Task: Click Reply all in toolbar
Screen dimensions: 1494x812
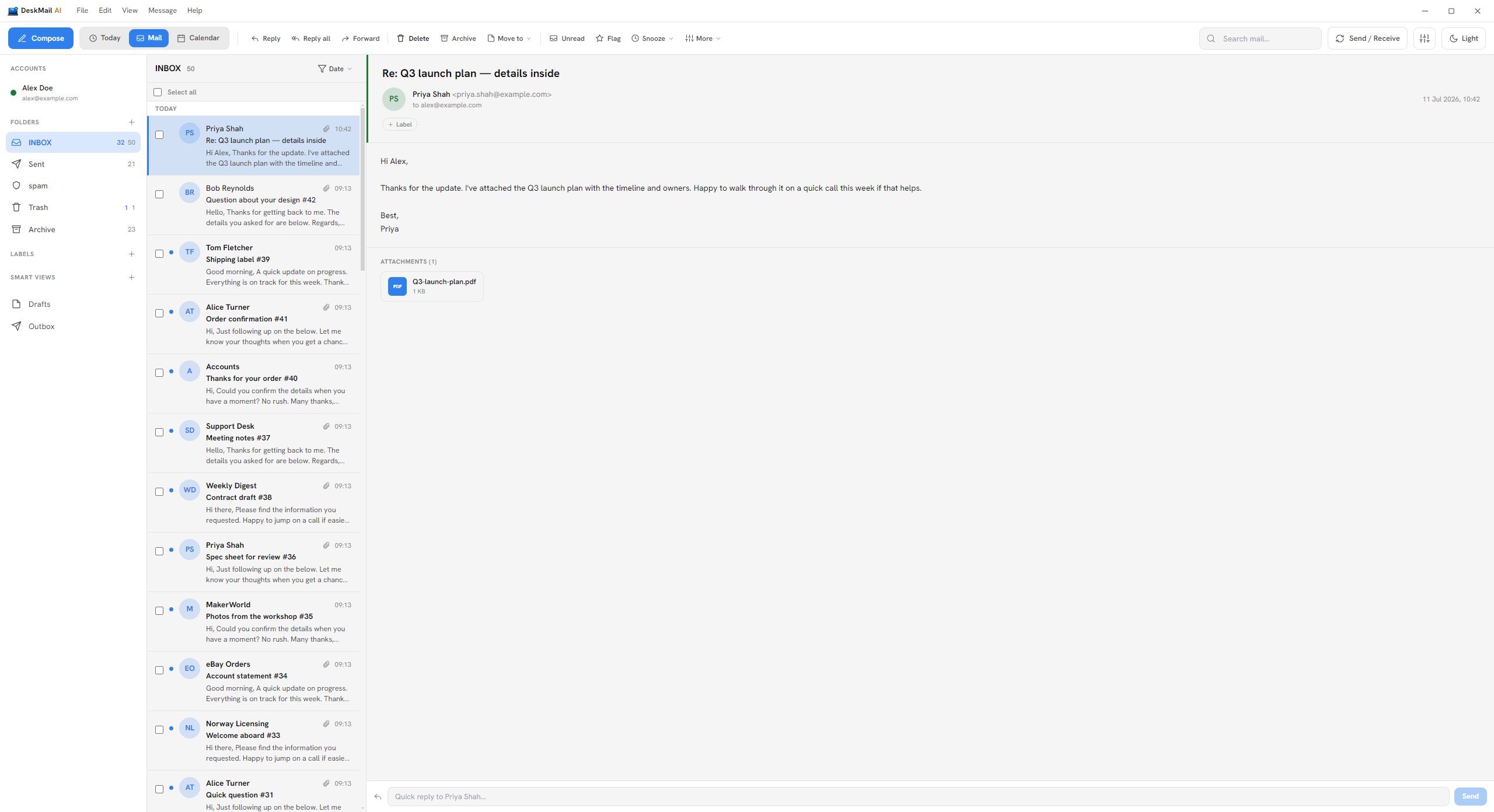Action: pyautogui.click(x=311, y=38)
